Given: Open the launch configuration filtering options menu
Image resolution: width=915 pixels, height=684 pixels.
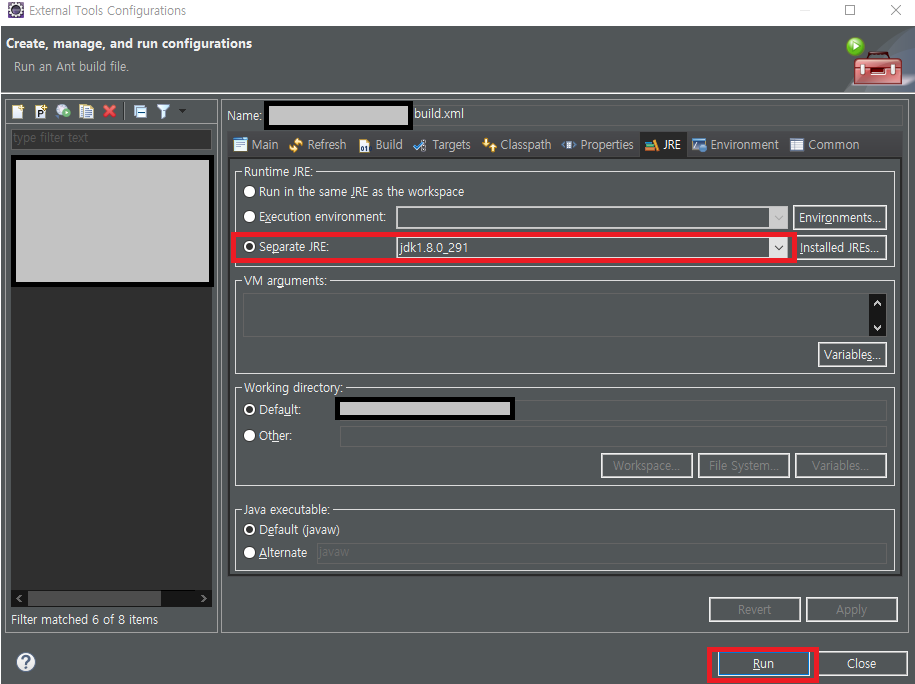Looking at the screenshot, I should coord(182,111).
